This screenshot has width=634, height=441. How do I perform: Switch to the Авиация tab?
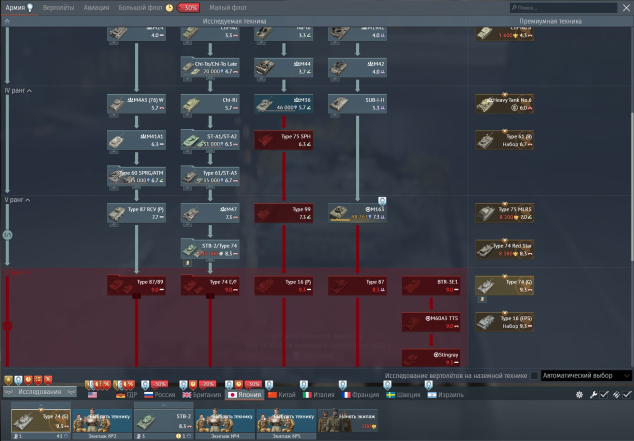(x=96, y=8)
